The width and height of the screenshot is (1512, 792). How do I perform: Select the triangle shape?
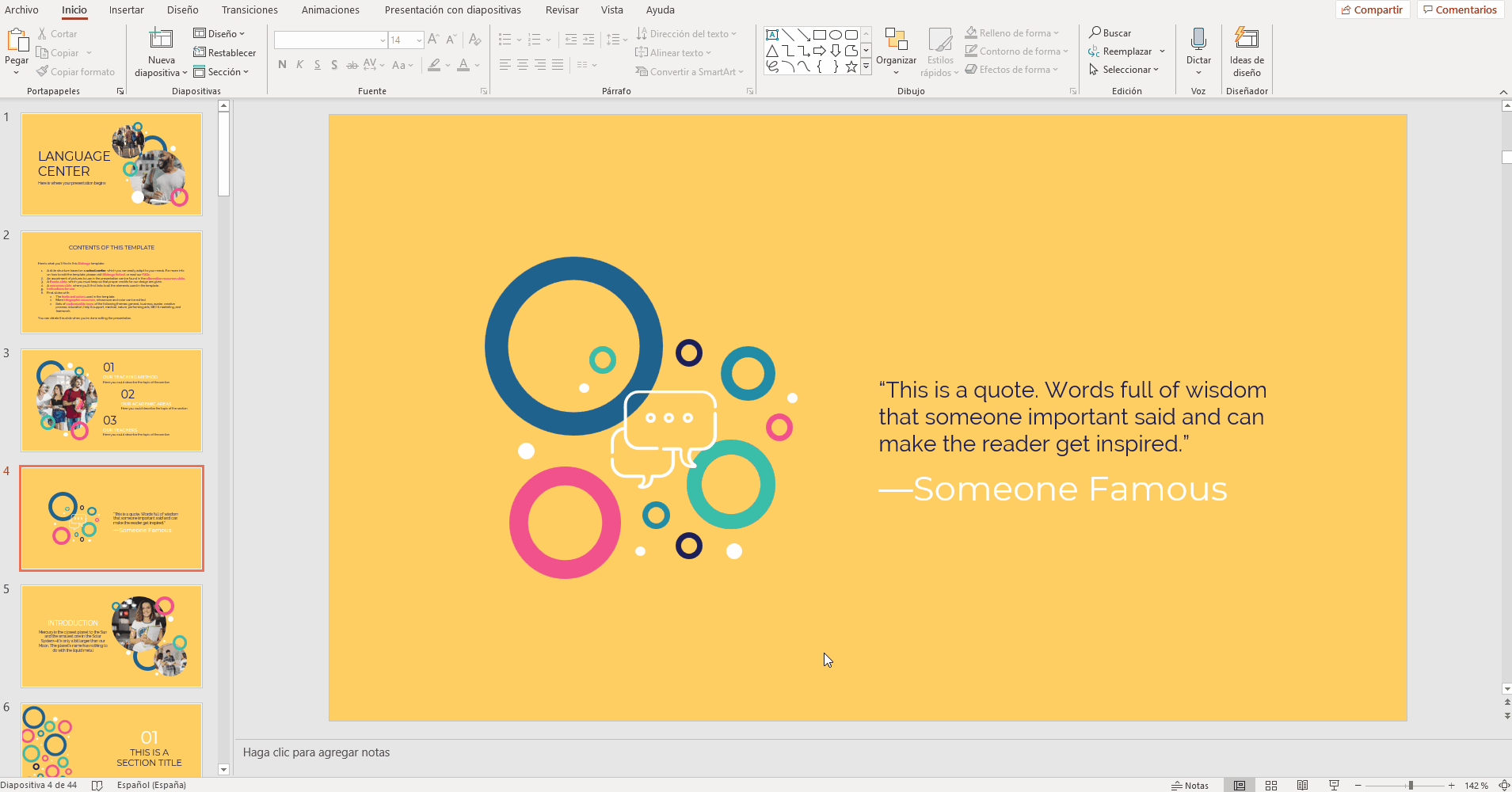[772, 51]
